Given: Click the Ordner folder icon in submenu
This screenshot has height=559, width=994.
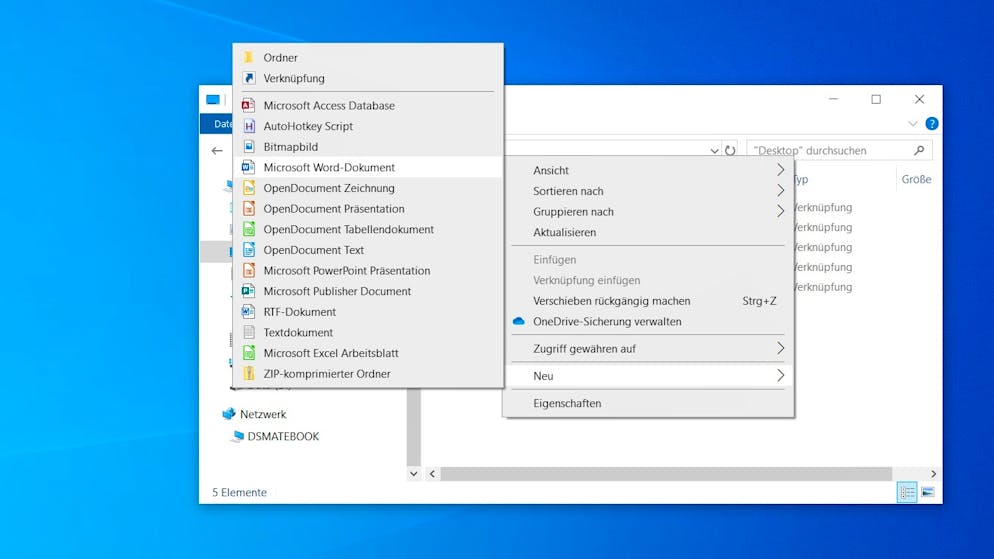Looking at the screenshot, I should (x=248, y=57).
